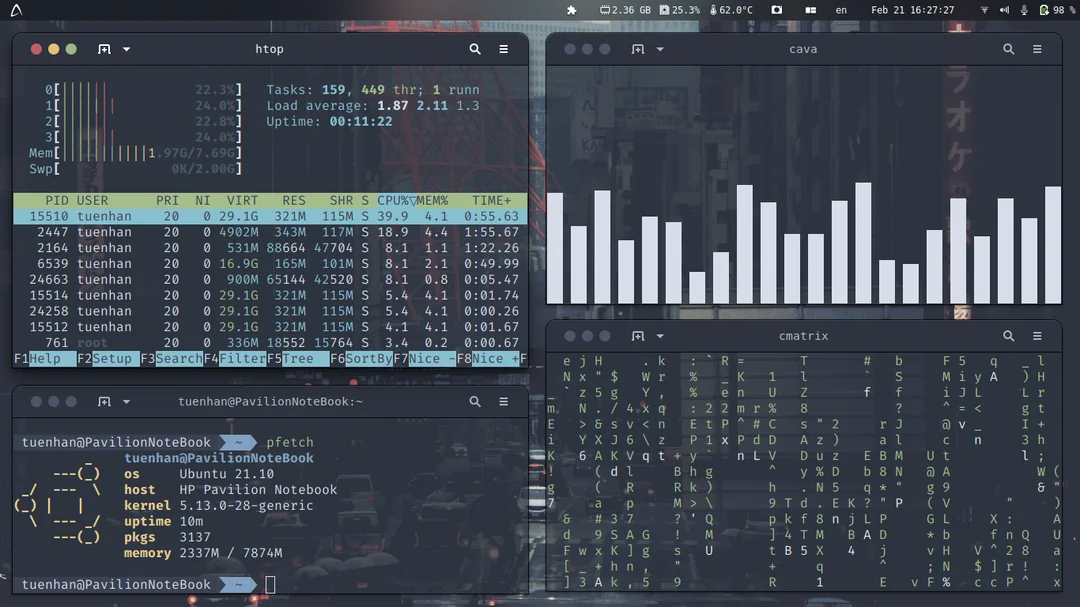Open search in cmatrix terminal window
The height and width of the screenshot is (607, 1080).
(x=1008, y=336)
